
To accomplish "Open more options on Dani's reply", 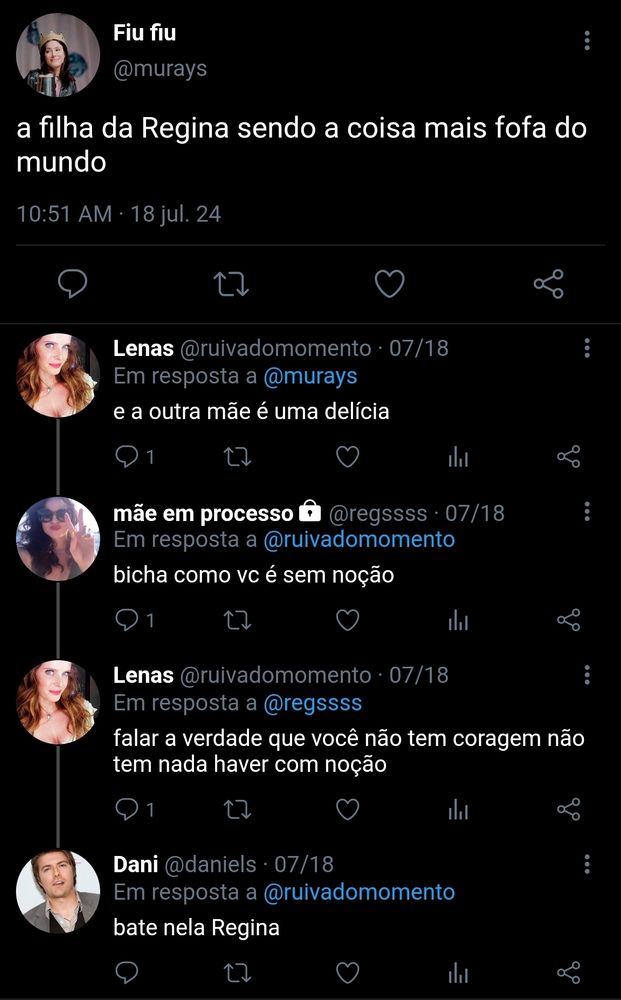I will [x=587, y=864].
